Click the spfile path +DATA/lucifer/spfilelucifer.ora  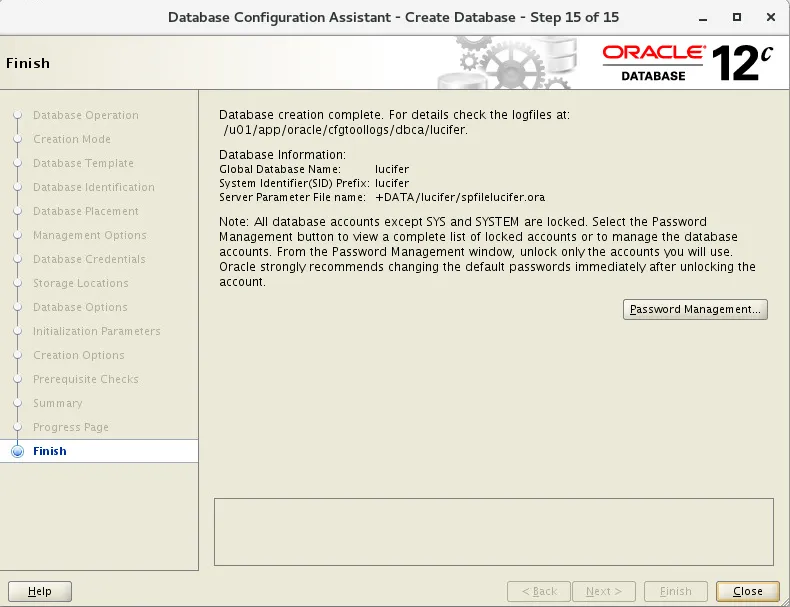coord(460,197)
